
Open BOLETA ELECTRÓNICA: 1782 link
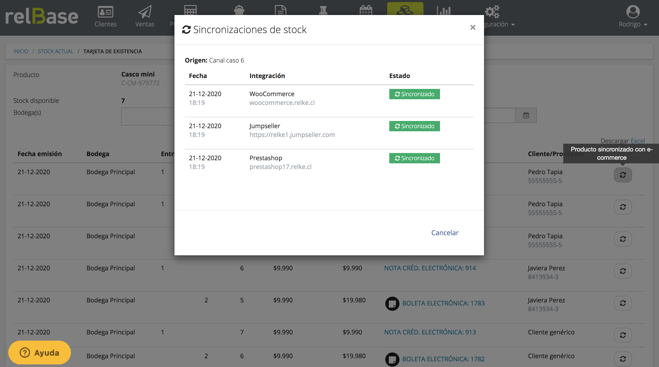click(443, 359)
